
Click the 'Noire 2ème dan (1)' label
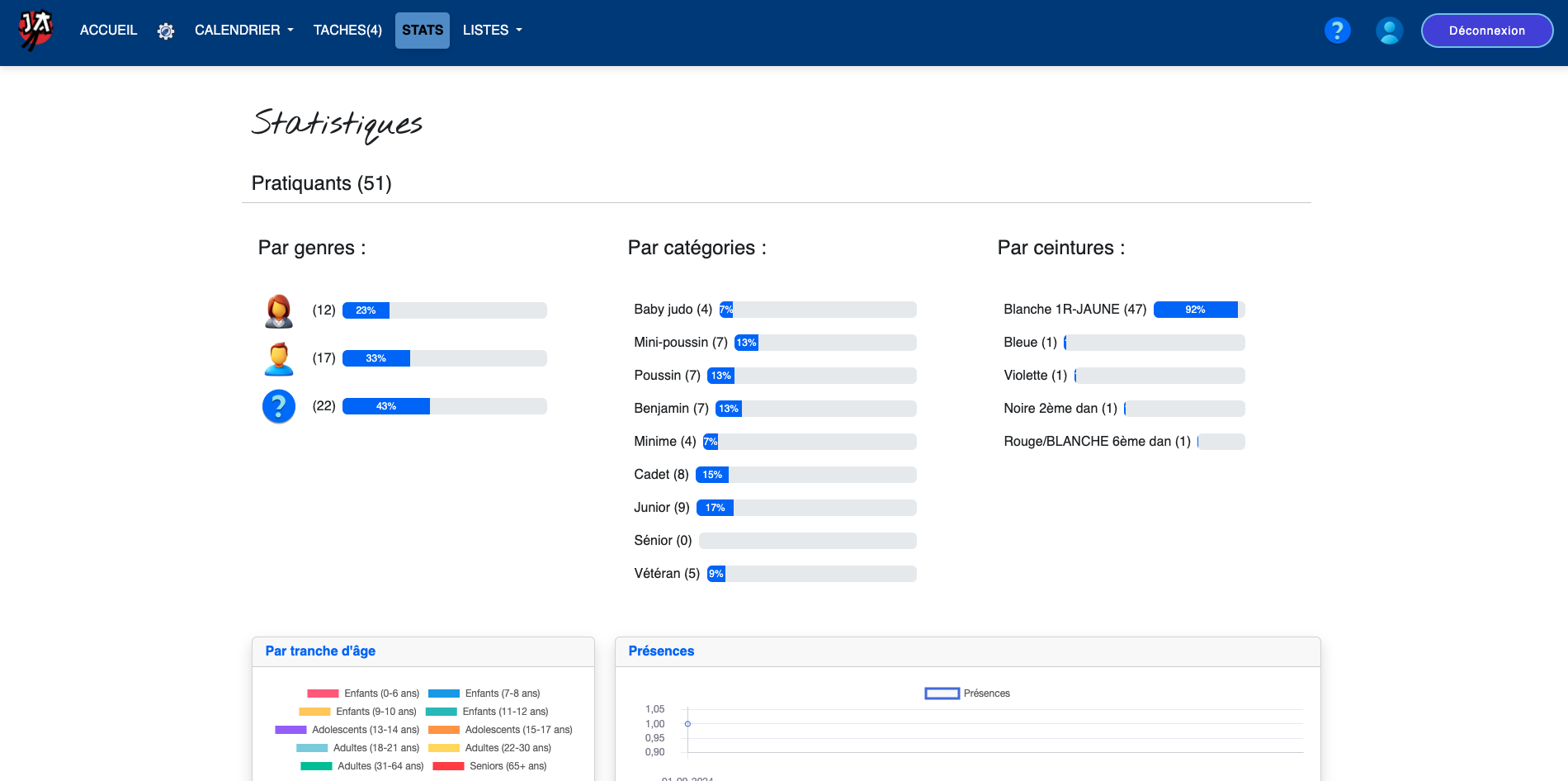point(1060,409)
